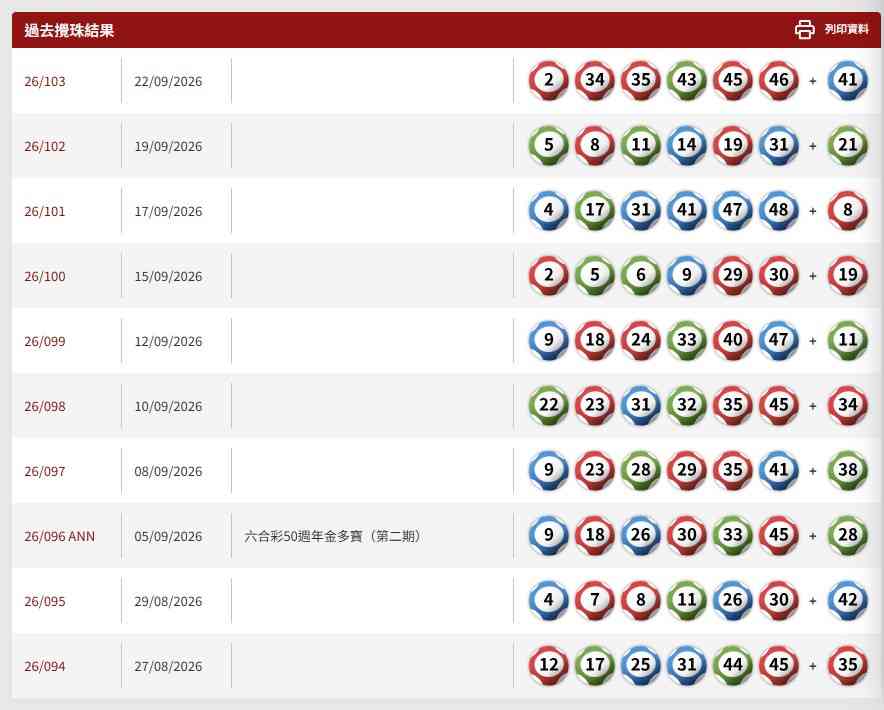
Task: Click red ball 12 in draw 26/094
Action: (x=548, y=665)
